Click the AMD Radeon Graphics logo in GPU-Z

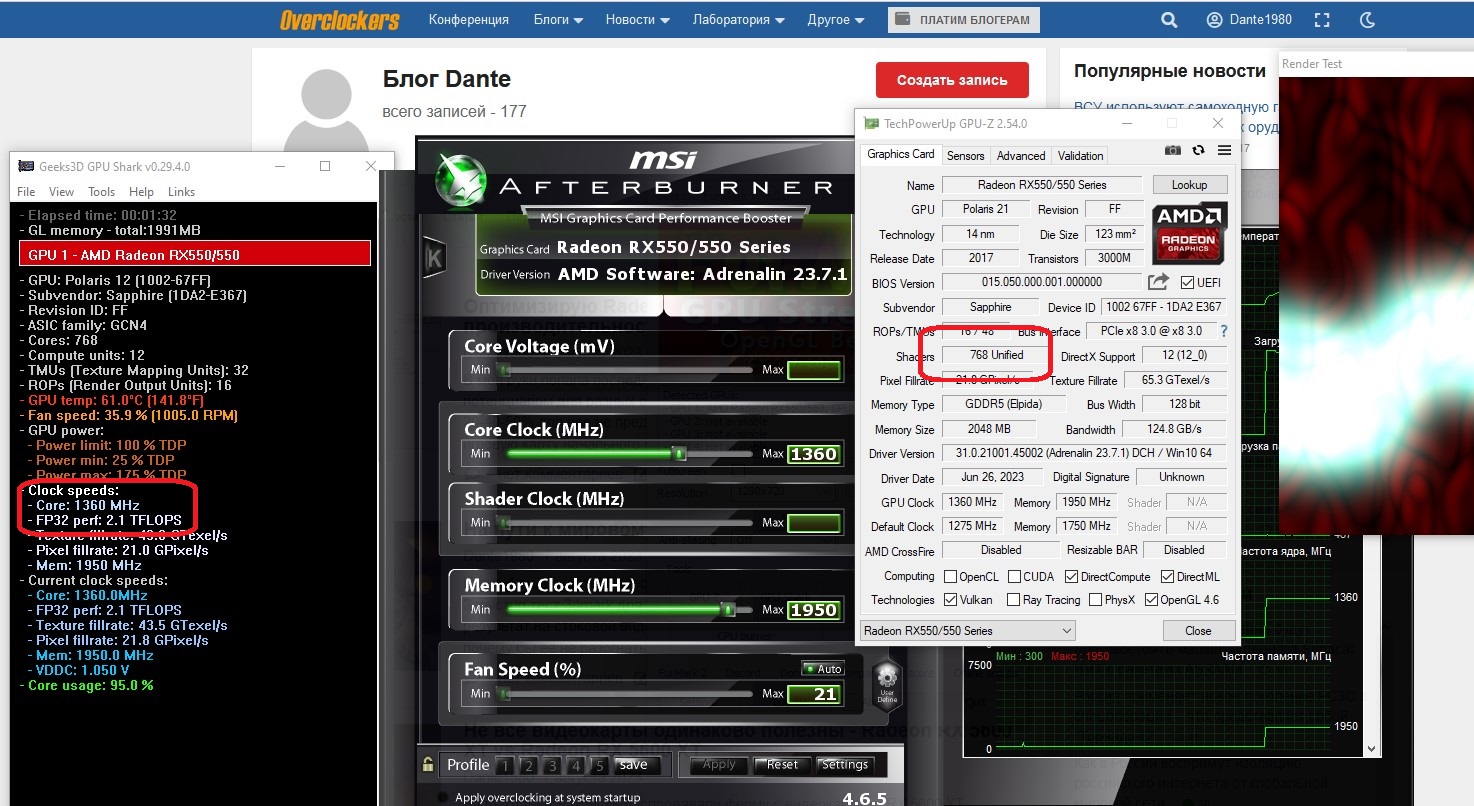coord(1190,233)
